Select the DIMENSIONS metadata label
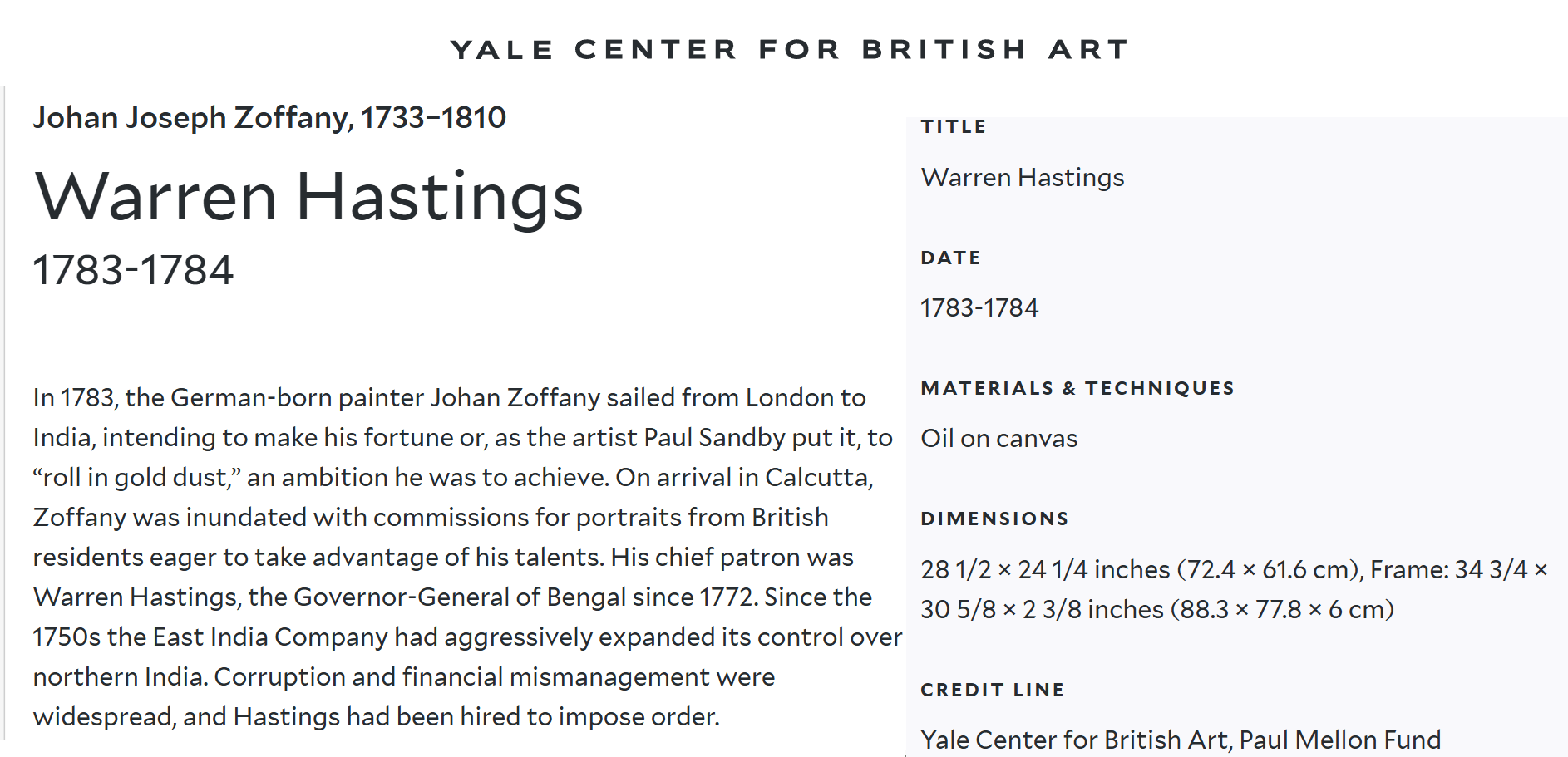 click(994, 519)
